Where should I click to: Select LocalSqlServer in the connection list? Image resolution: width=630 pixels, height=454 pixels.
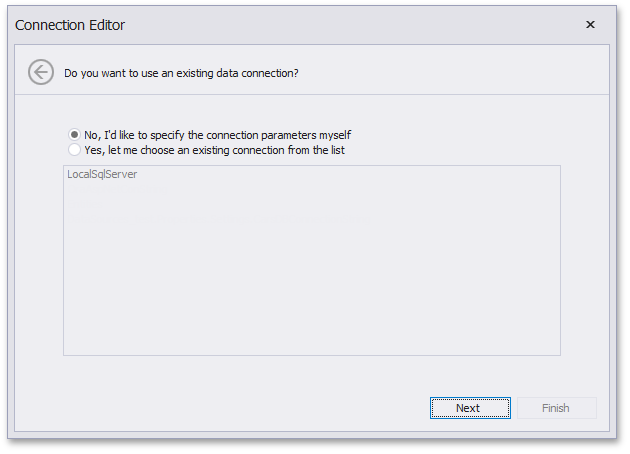pyautogui.click(x=102, y=175)
